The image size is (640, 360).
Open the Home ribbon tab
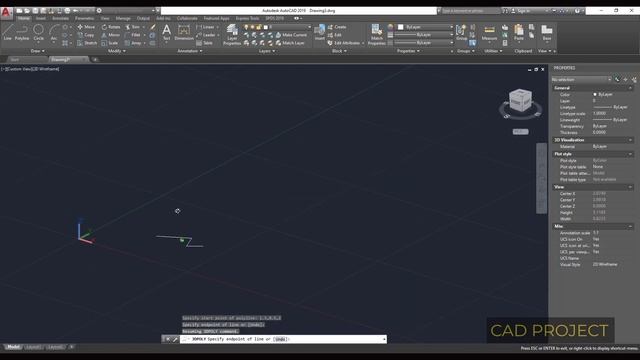[23, 18]
